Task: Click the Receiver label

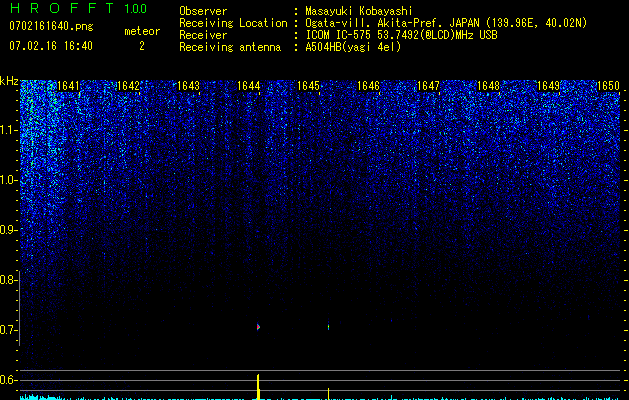Action: pos(203,35)
